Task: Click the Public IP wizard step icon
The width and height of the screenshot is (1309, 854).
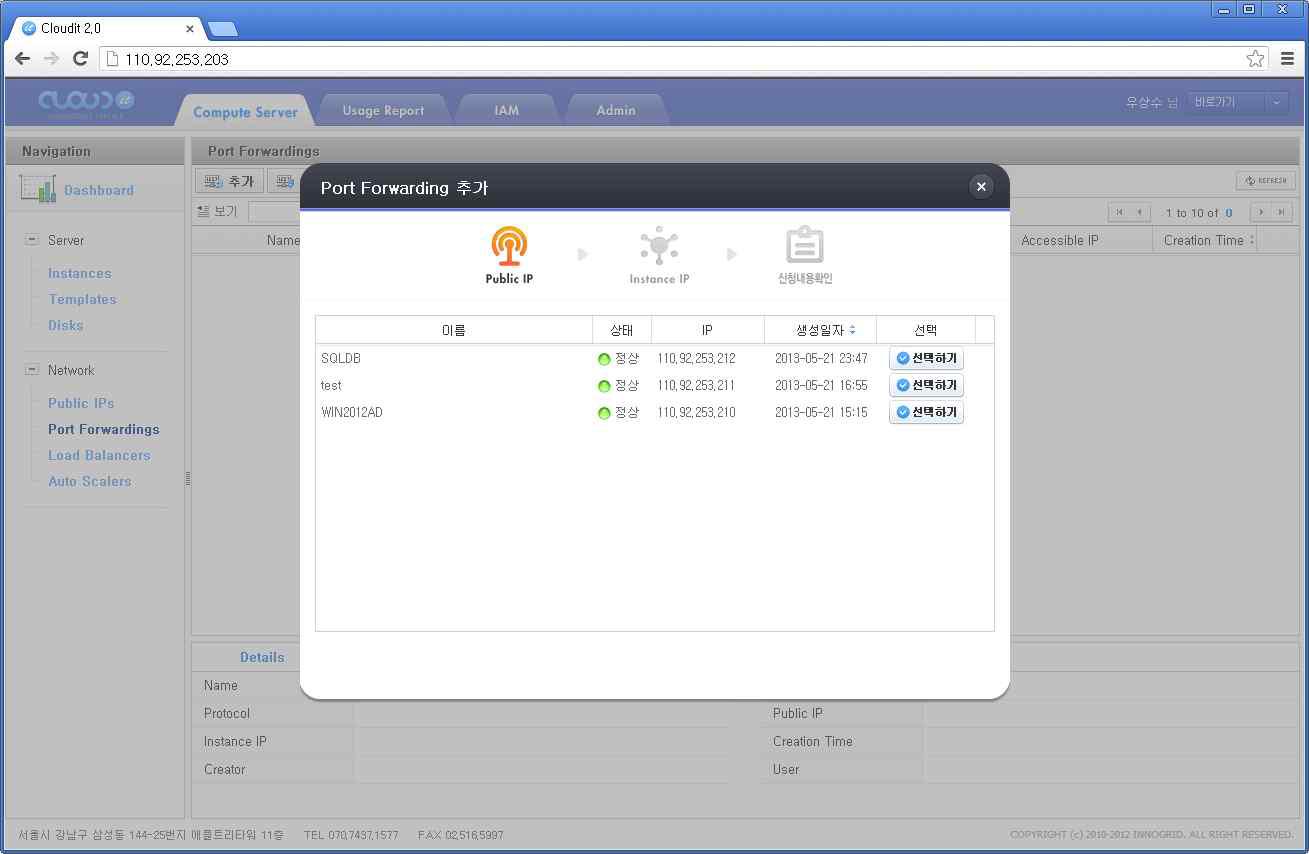Action: click(x=509, y=246)
